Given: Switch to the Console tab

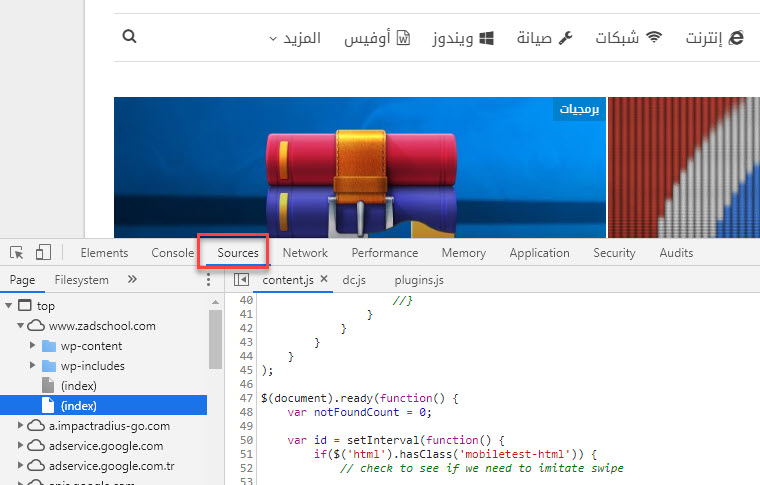Looking at the screenshot, I should [173, 252].
